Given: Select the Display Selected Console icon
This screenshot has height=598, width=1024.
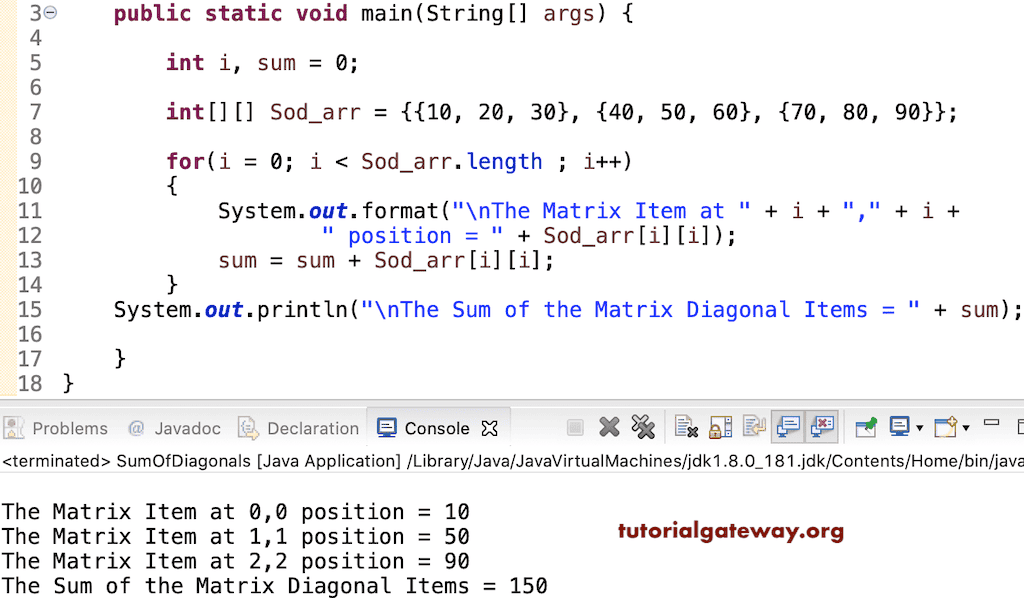Looking at the screenshot, I should click(x=898, y=427).
